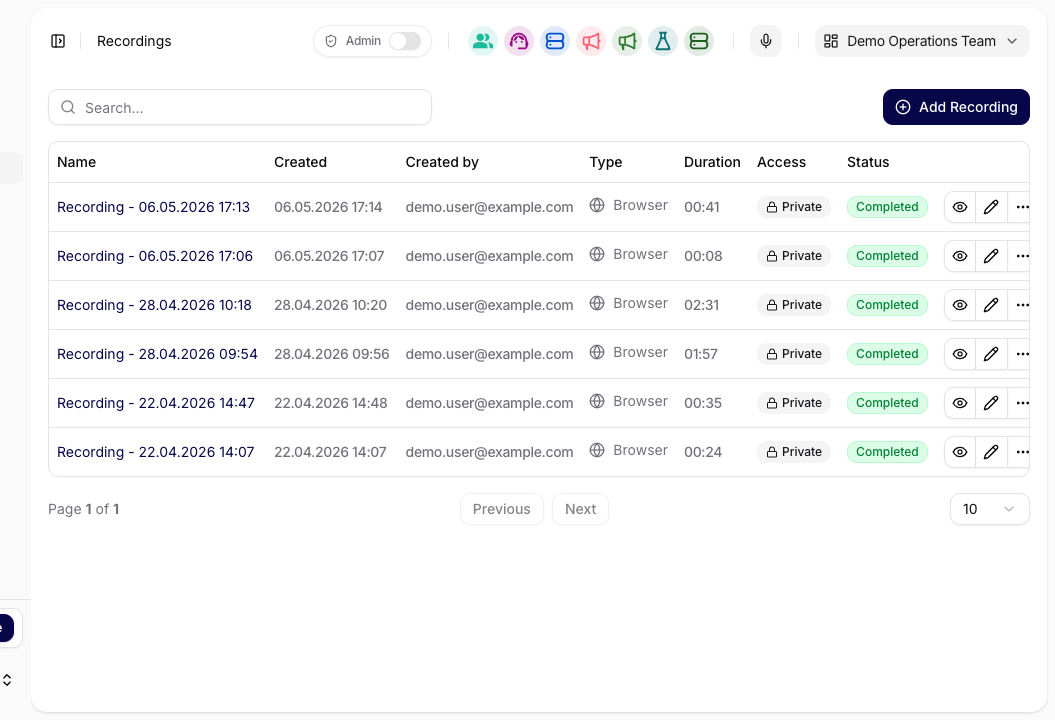Edit recording 22.04.2026 14:07 with pencil icon

(991, 452)
